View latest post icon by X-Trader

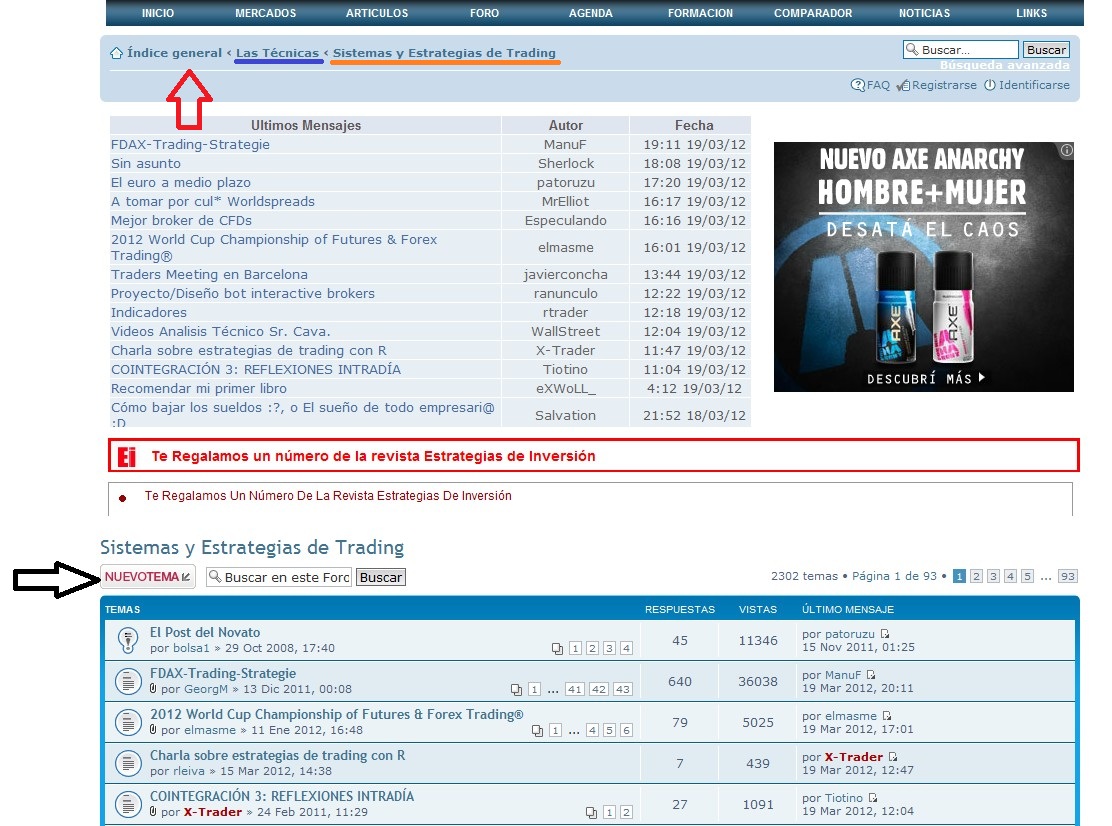pos(893,757)
